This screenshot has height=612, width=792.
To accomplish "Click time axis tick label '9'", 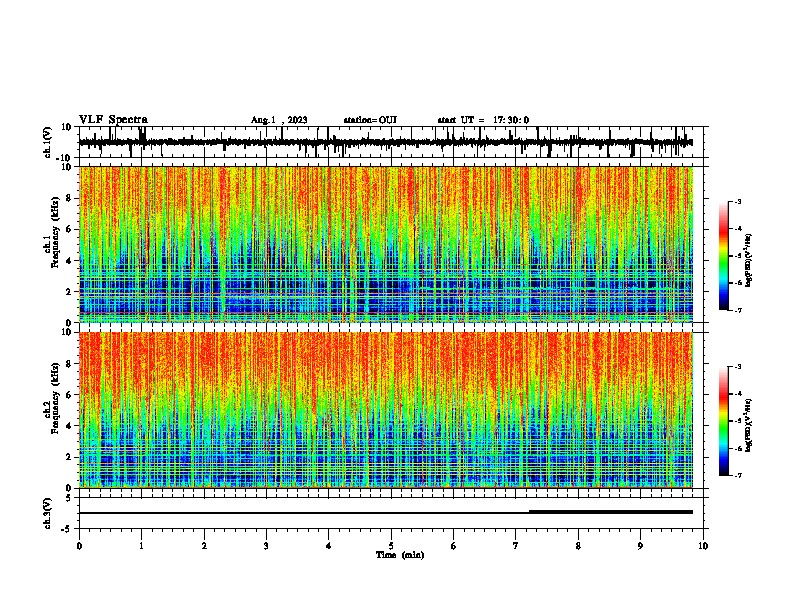I will pos(640,546).
